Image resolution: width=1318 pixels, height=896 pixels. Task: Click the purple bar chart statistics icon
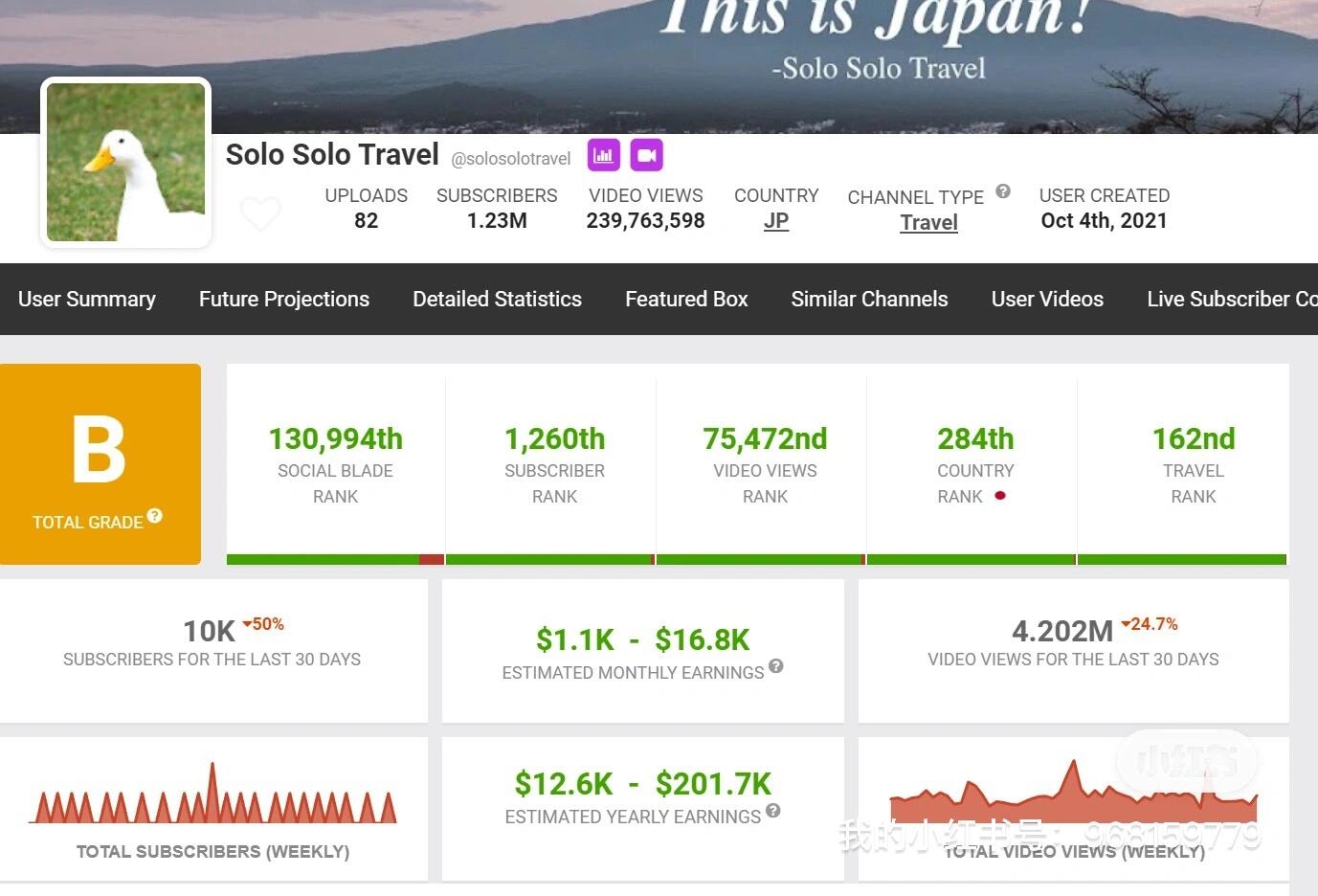[604, 155]
